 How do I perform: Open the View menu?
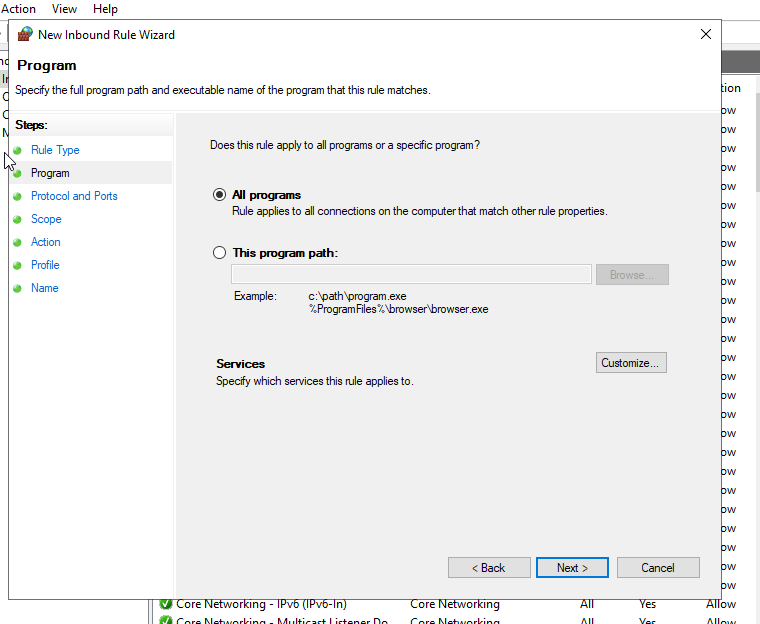tap(64, 9)
